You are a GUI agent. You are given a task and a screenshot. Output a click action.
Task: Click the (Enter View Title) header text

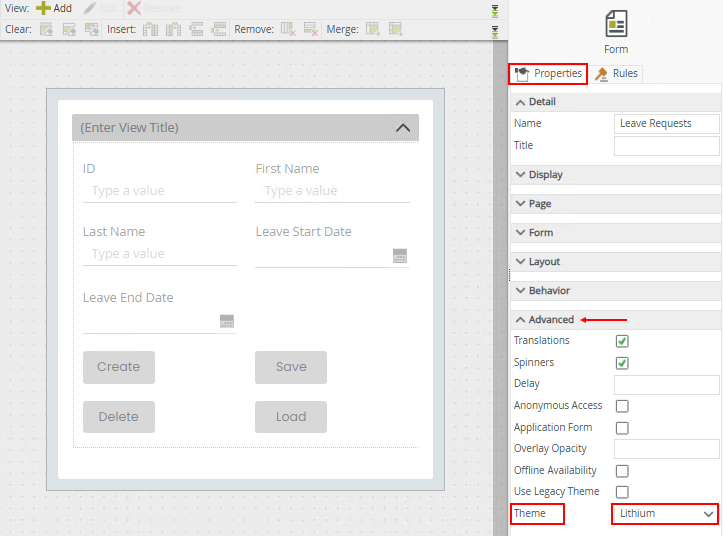click(x=129, y=128)
